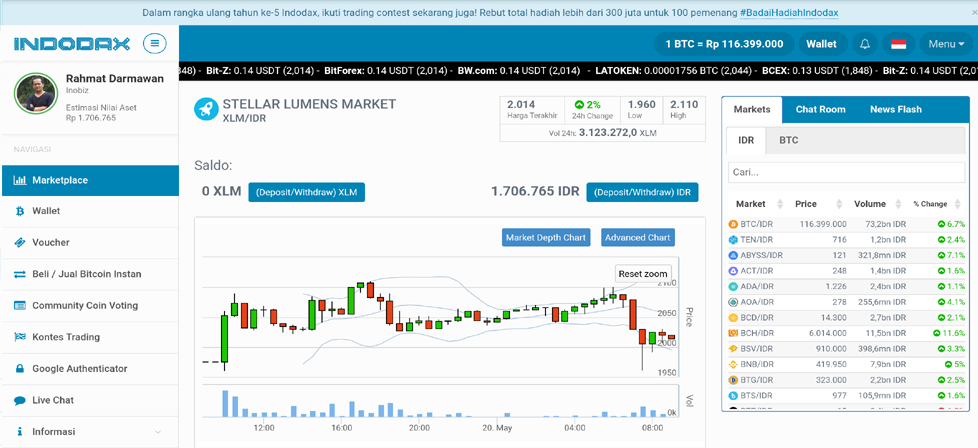Open Wallet in the sidebar navigation
Viewport: 978px width, 448px height.
(x=90, y=212)
